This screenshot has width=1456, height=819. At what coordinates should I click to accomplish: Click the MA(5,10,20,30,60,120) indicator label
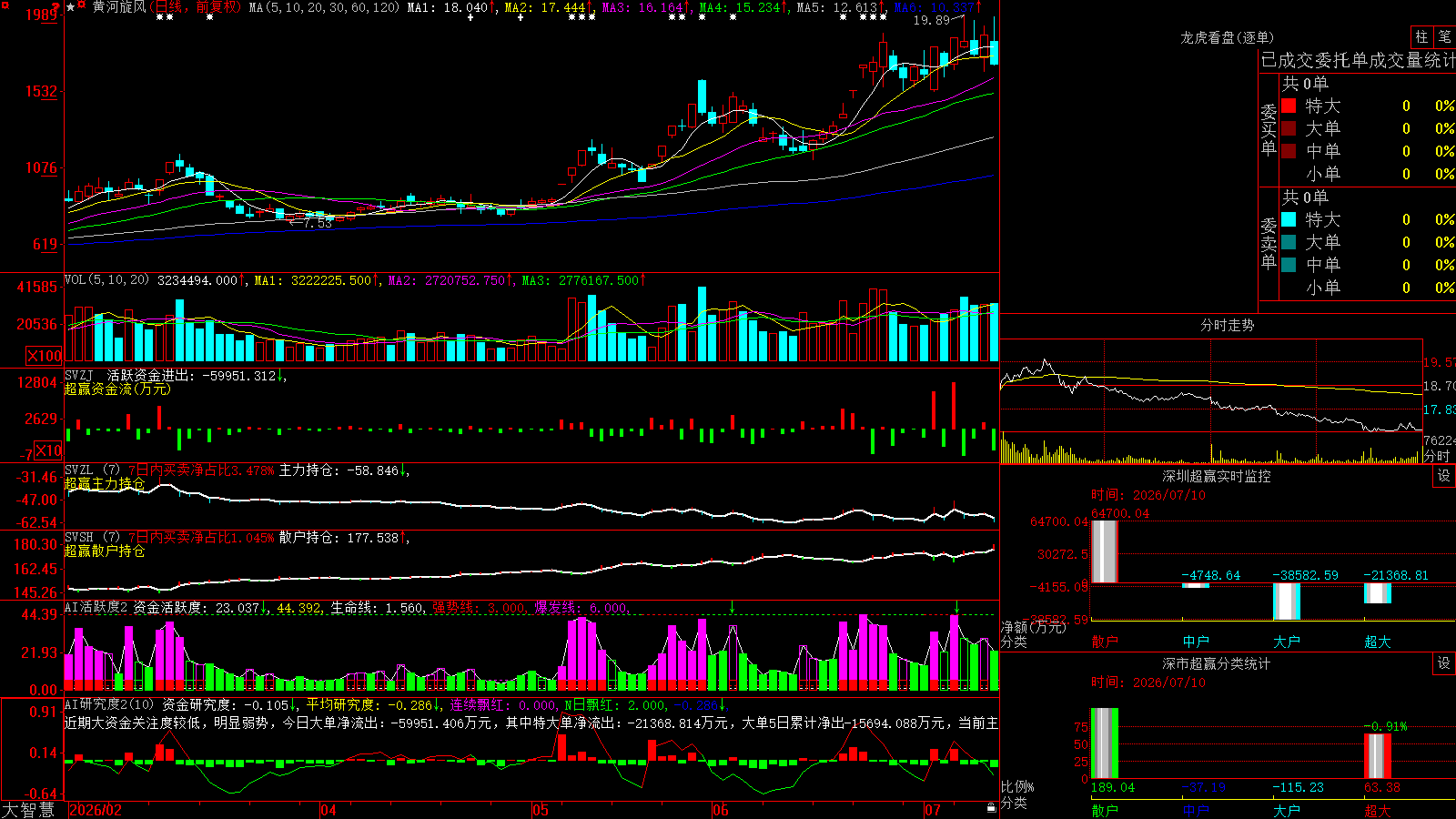click(x=324, y=7)
